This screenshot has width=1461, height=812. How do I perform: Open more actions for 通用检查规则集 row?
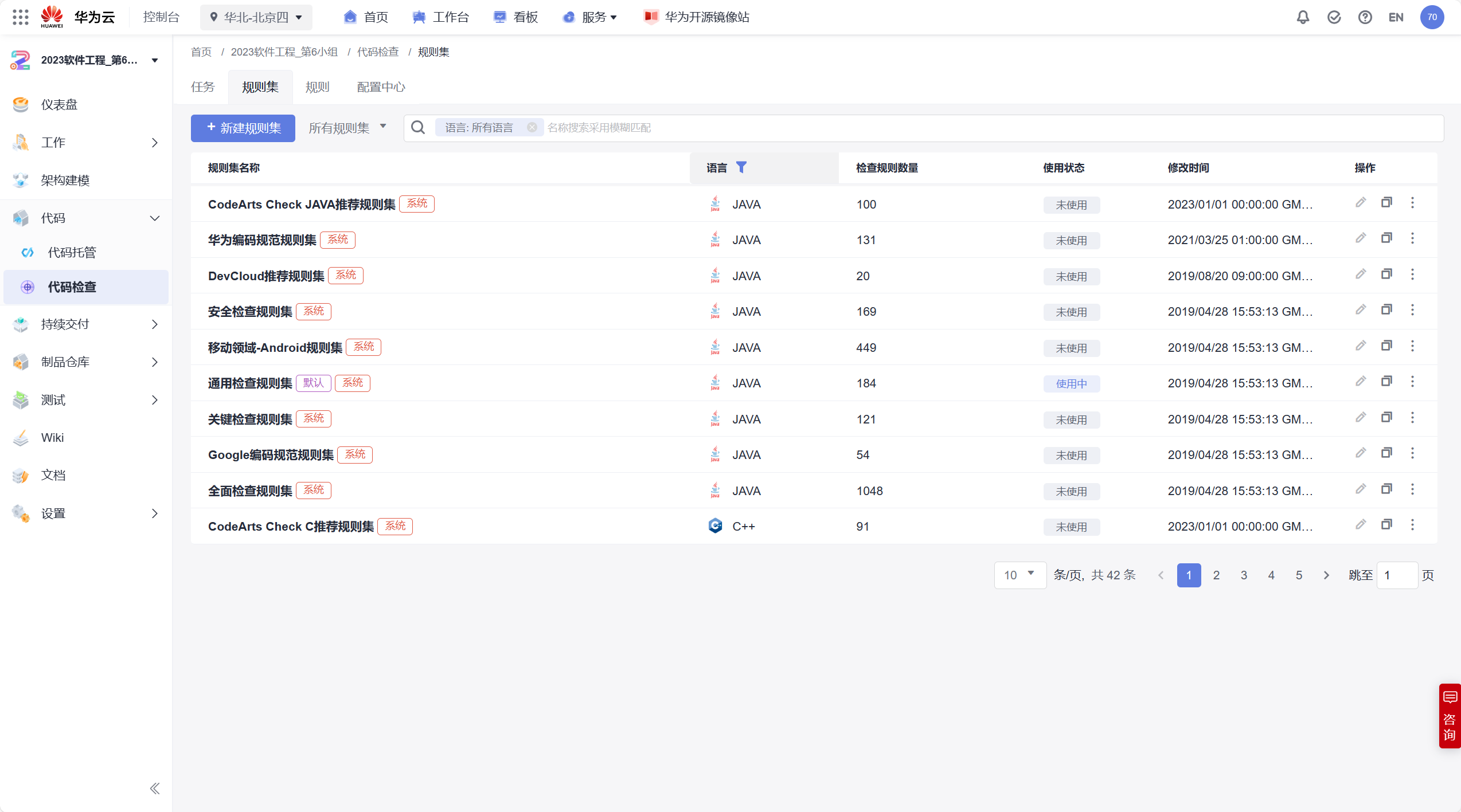pos(1412,382)
